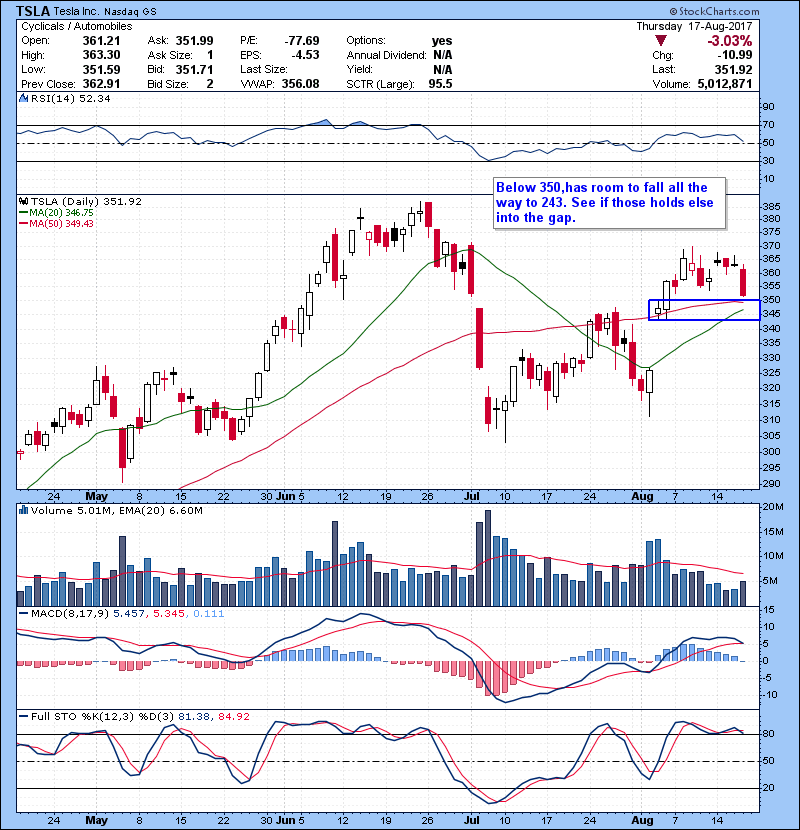Viewport: 800px width, 830px height.
Task: Click the 290 price axis label
Action: (771, 483)
